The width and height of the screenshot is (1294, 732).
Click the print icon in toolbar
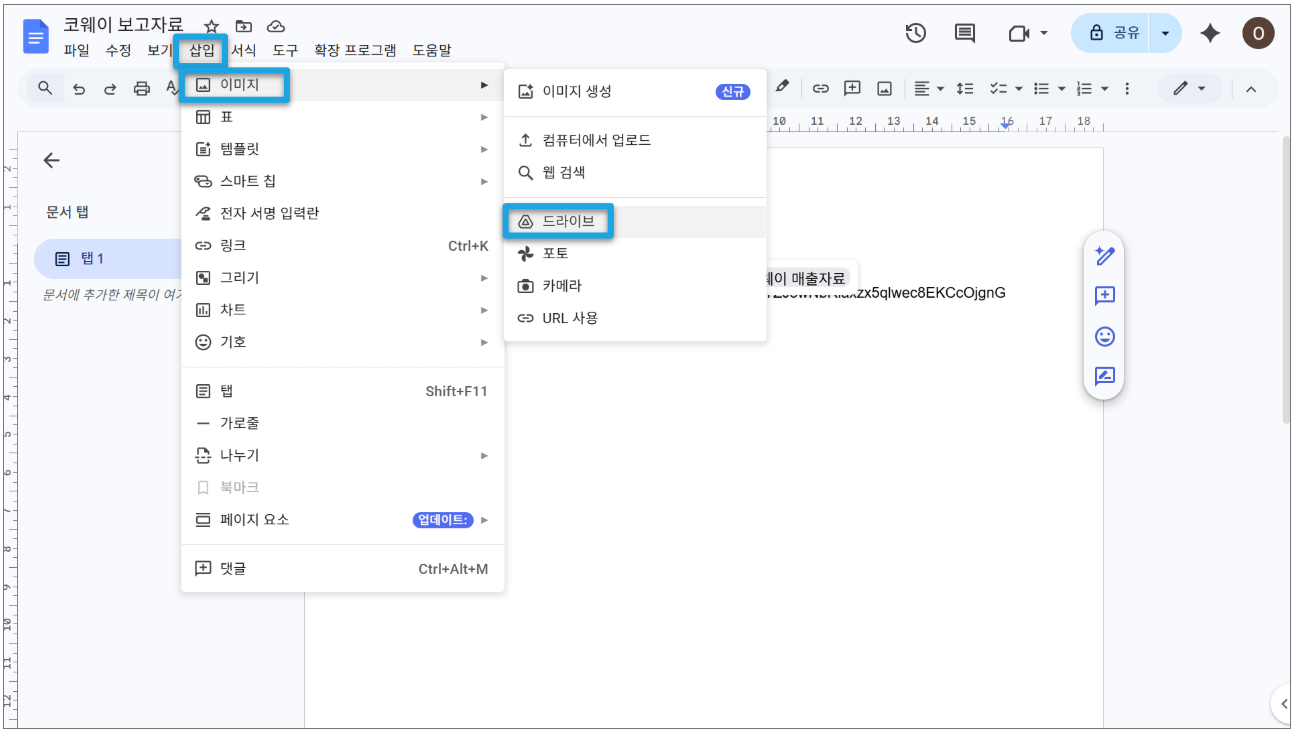[x=142, y=89]
